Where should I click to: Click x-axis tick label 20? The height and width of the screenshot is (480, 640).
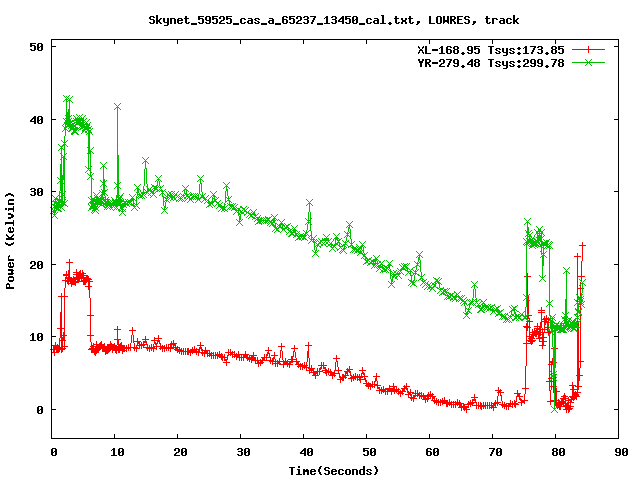pos(180,452)
